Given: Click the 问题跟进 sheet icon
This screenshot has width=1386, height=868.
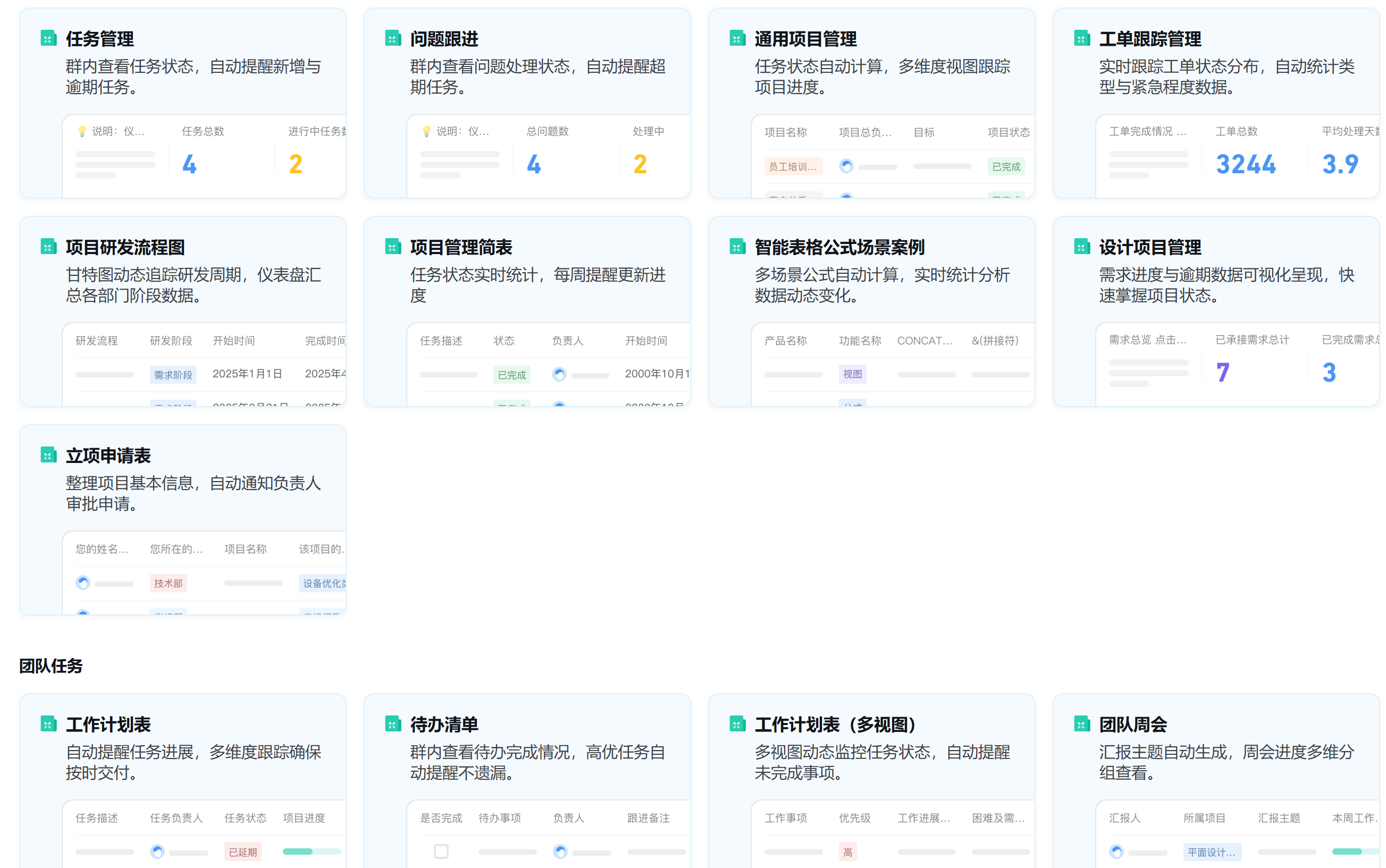Looking at the screenshot, I should coord(393,38).
